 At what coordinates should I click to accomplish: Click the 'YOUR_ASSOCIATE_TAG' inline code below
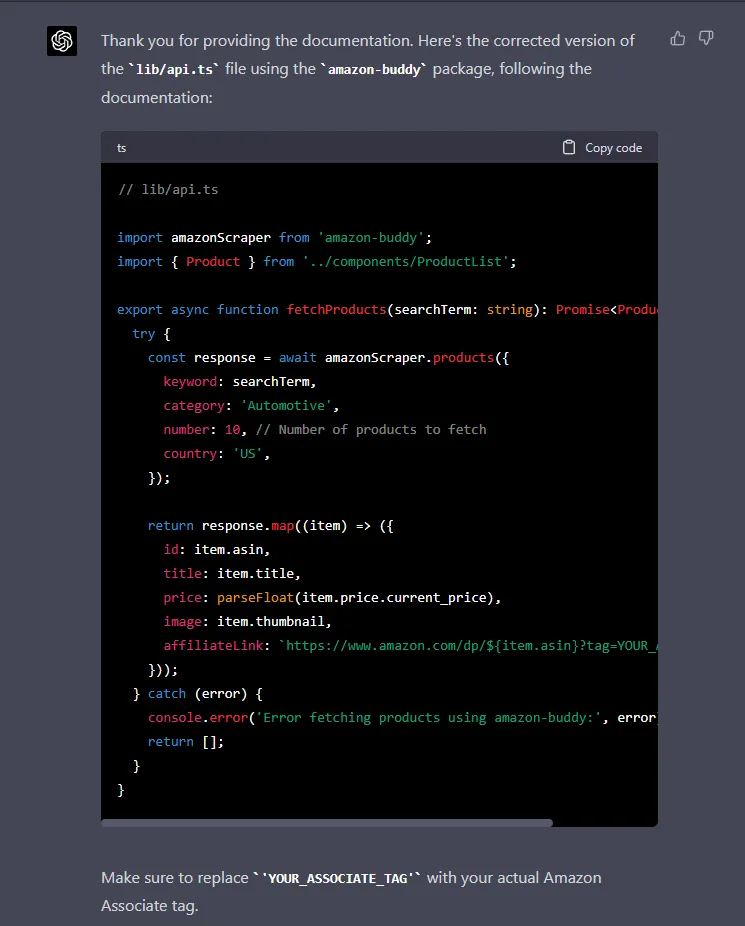click(338, 878)
